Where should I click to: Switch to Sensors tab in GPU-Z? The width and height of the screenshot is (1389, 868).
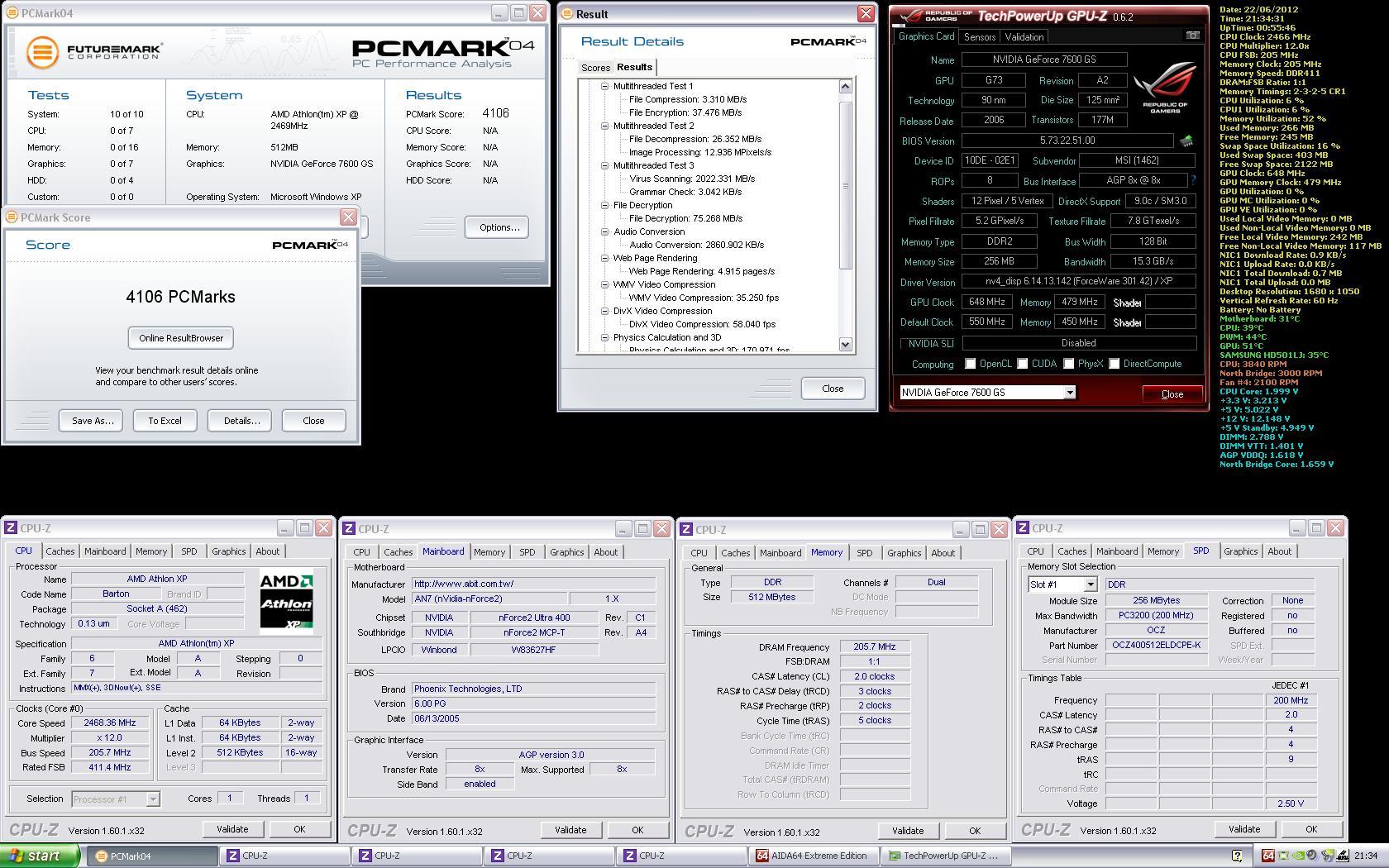pos(979,37)
